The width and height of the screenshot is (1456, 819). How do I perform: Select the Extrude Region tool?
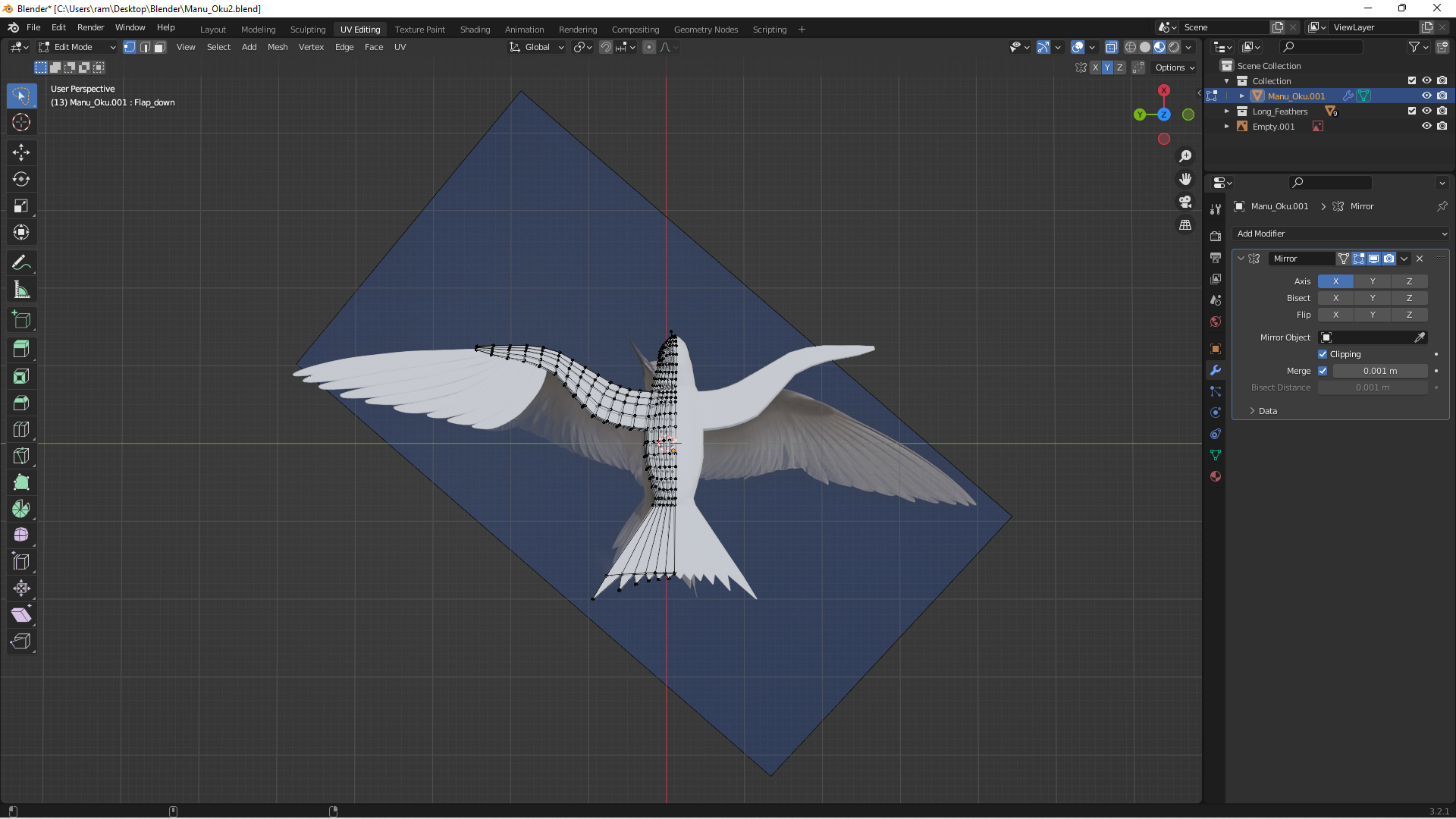point(21,350)
